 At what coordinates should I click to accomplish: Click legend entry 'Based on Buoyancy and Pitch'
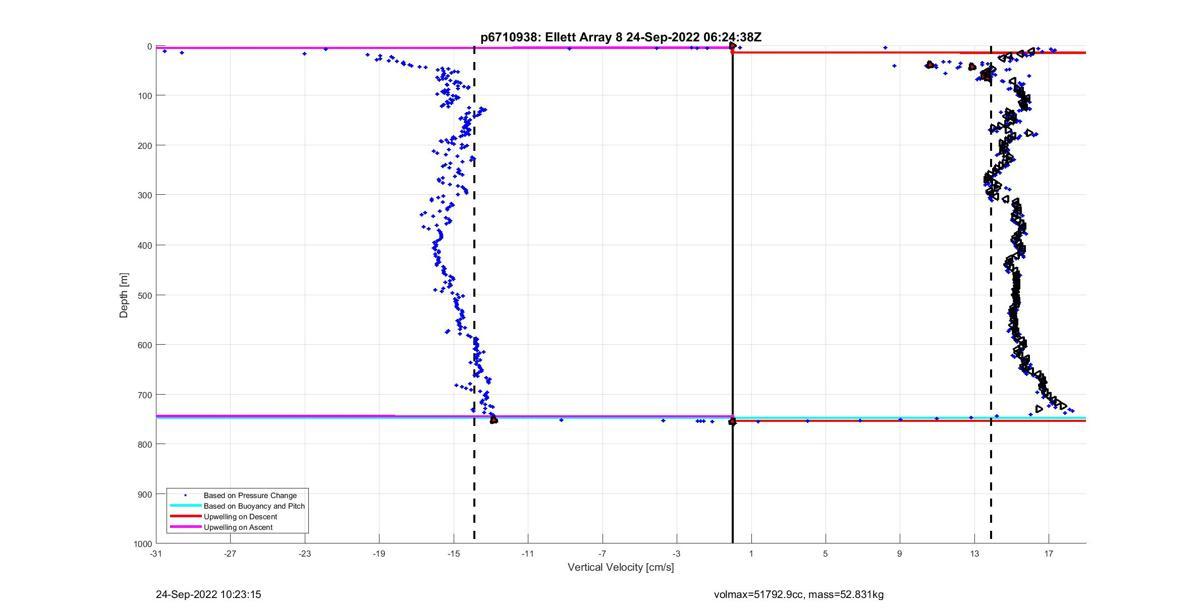[254, 506]
